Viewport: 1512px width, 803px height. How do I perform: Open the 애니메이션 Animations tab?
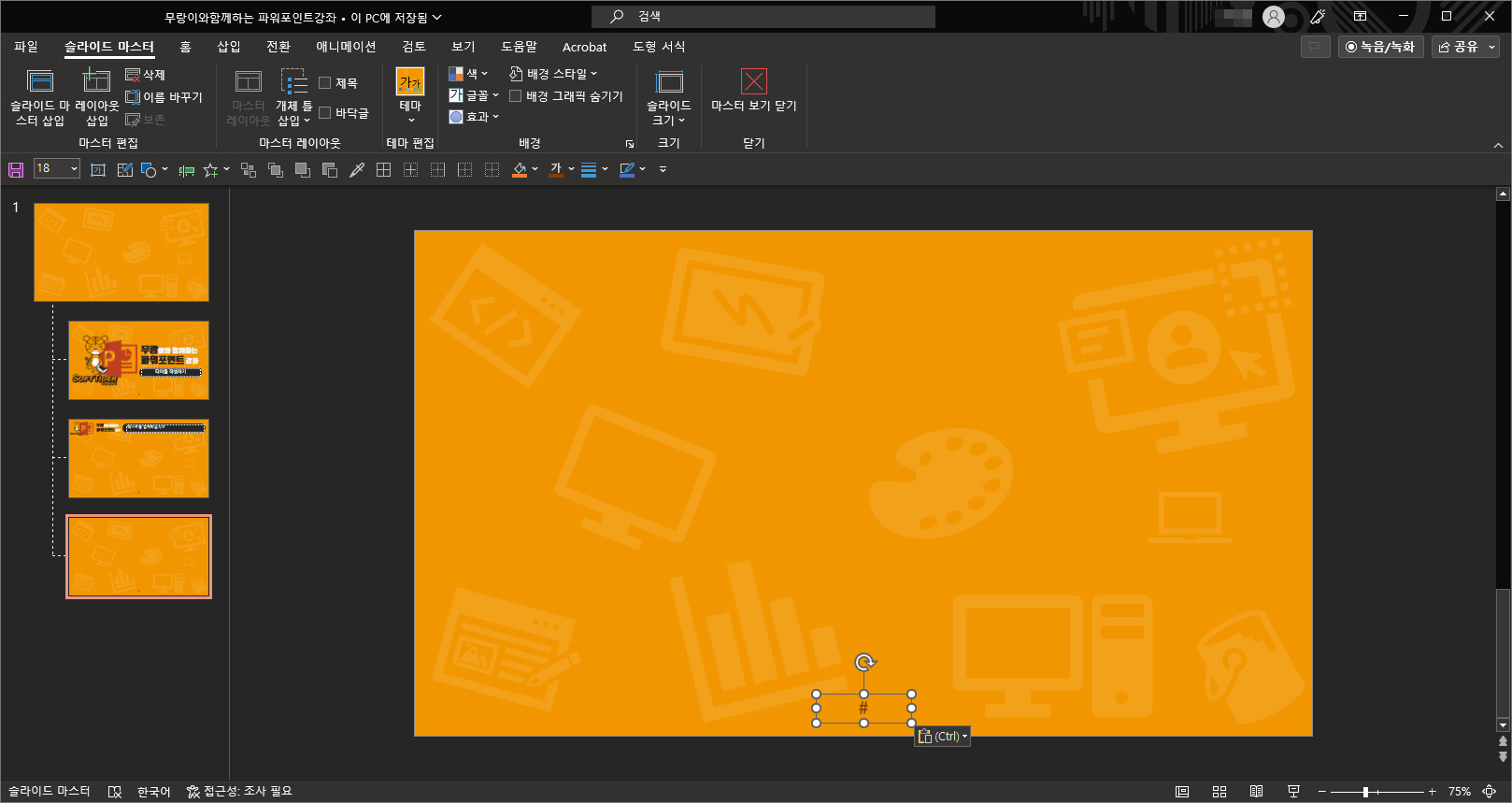[346, 47]
